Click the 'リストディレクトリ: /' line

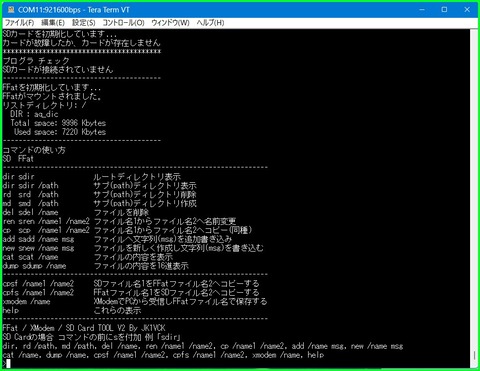pos(44,105)
